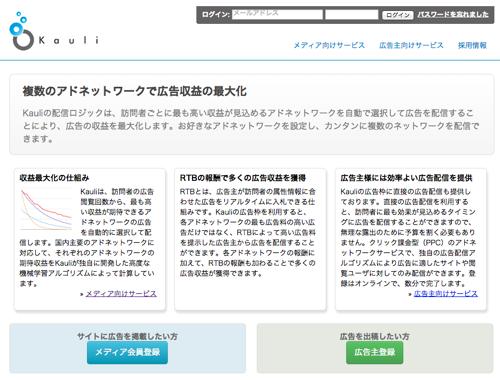Click text 広告を出稿したい方
Screen dimensions: 500x380
(374, 336)
